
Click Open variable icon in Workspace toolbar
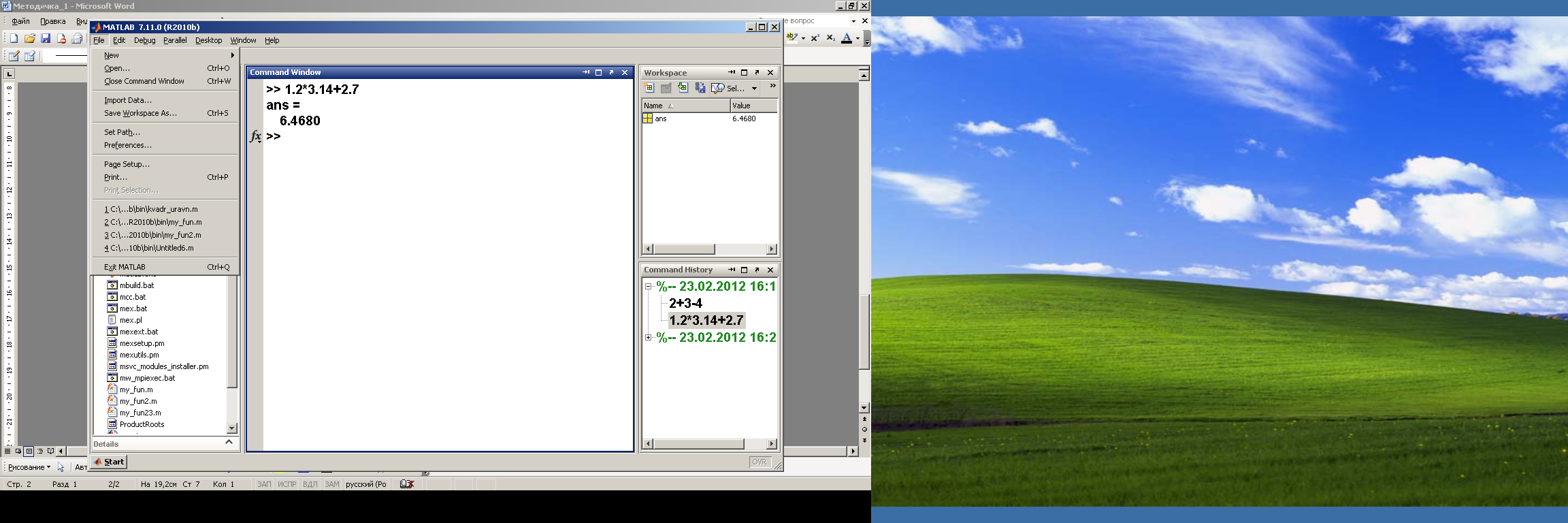[x=666, y=88]
